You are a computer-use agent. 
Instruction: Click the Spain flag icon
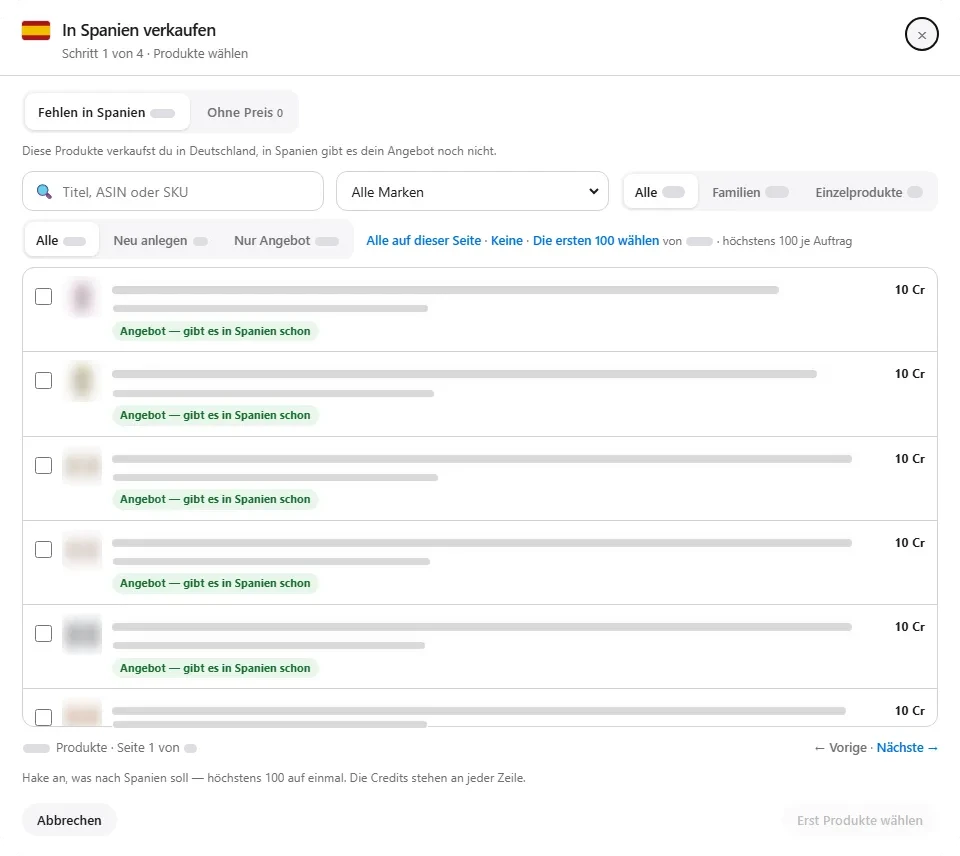[x=36, y=30]
